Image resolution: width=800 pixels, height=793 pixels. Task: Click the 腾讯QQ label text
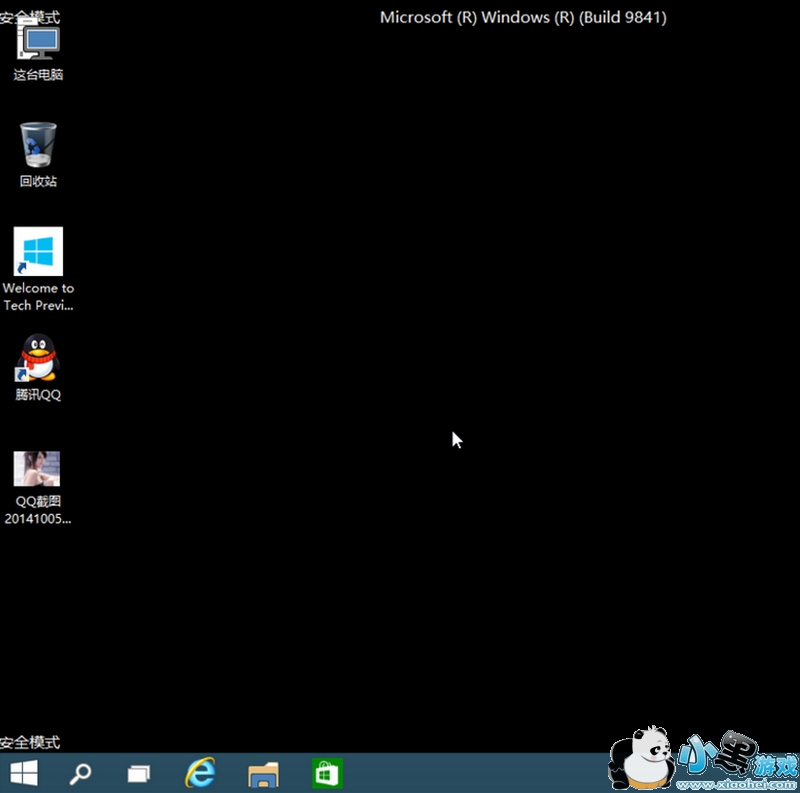pyautogui.click(x=38, y=395)
